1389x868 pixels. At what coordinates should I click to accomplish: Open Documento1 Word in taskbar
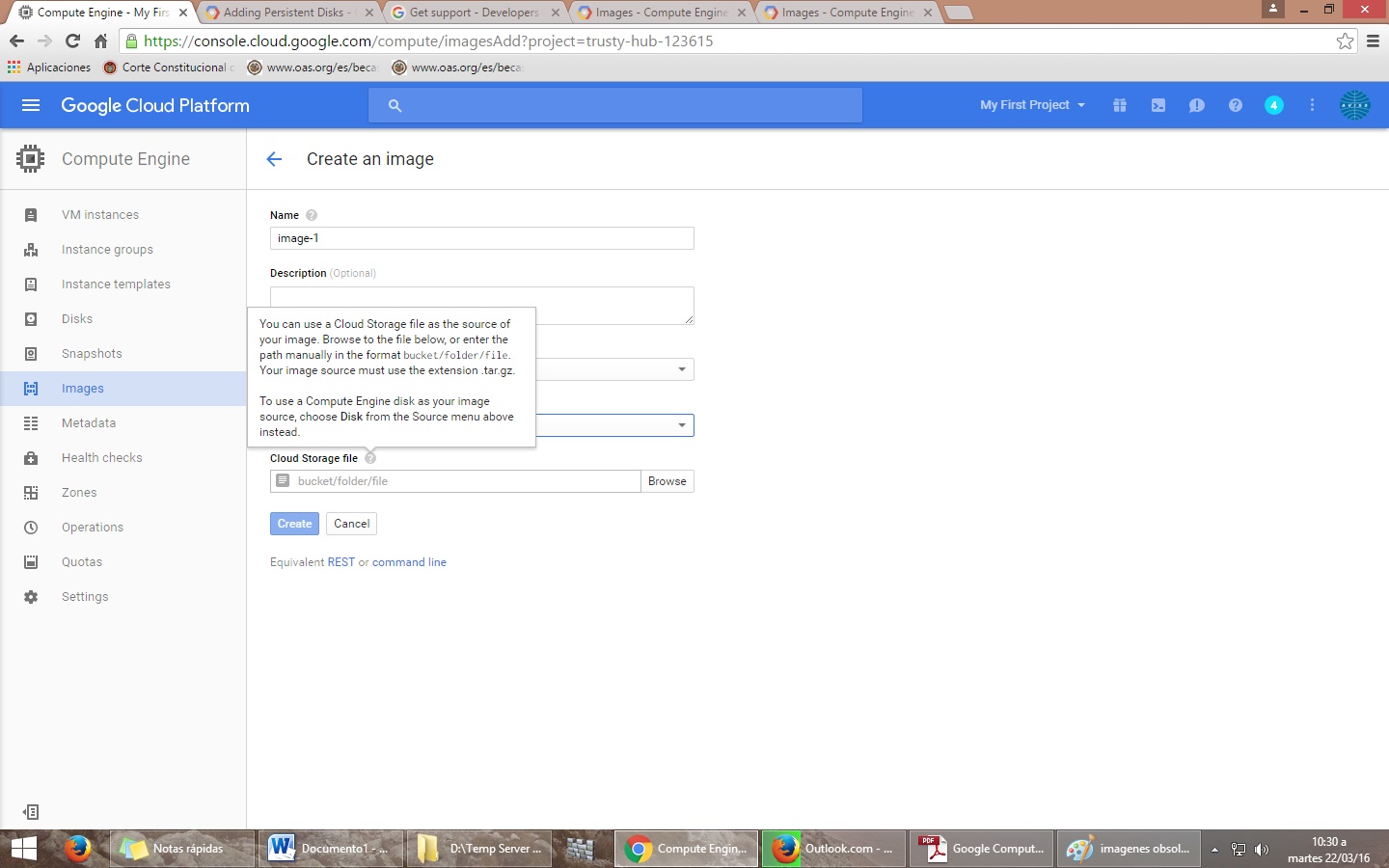(330, 849)
